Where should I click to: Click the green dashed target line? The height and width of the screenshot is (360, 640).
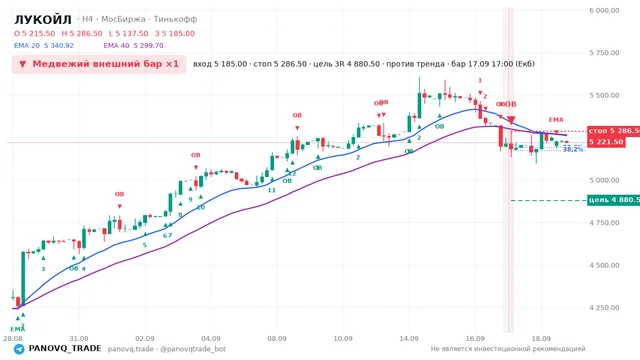(549, 200)
